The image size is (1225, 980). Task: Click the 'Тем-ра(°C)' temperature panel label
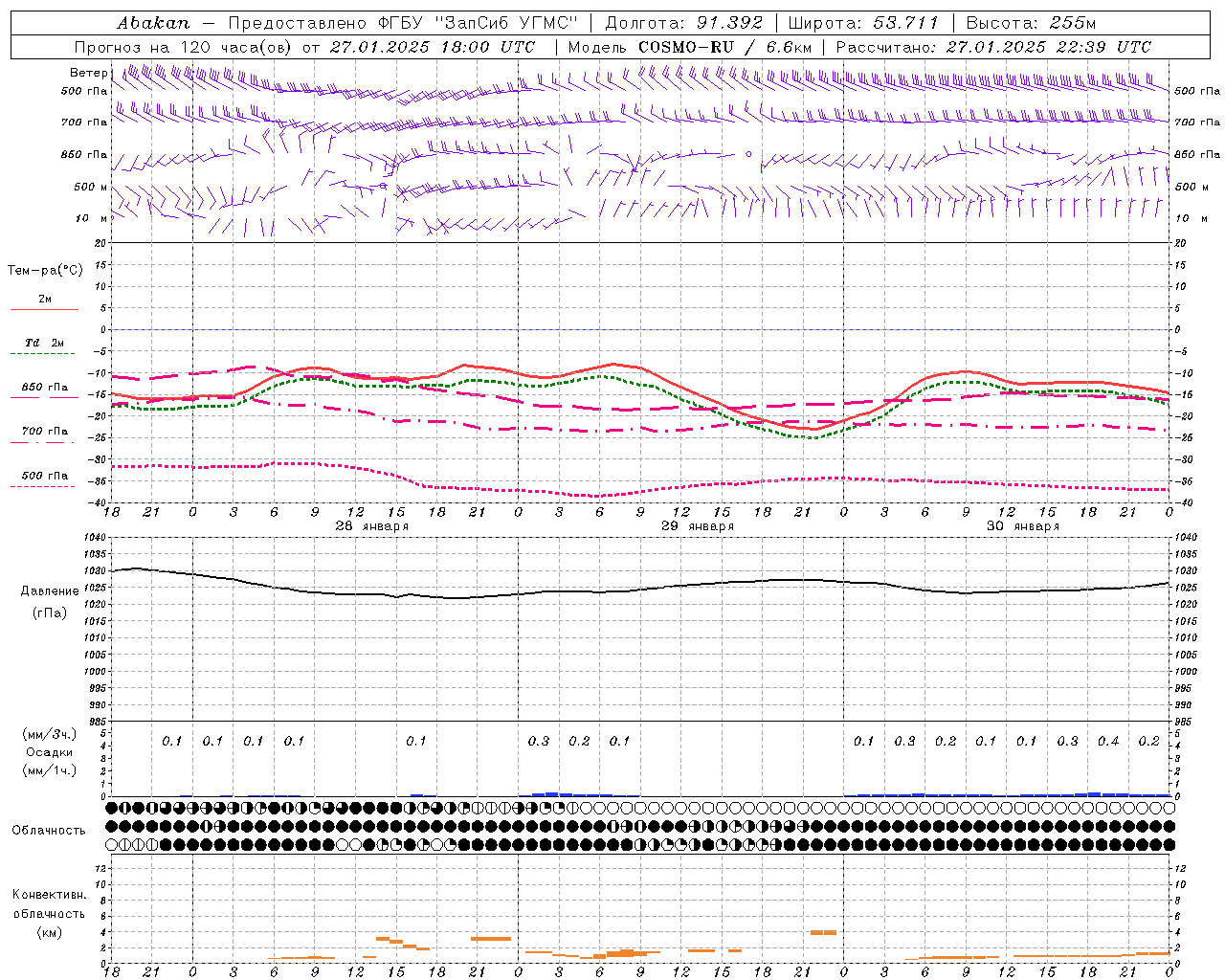(45, 271)
